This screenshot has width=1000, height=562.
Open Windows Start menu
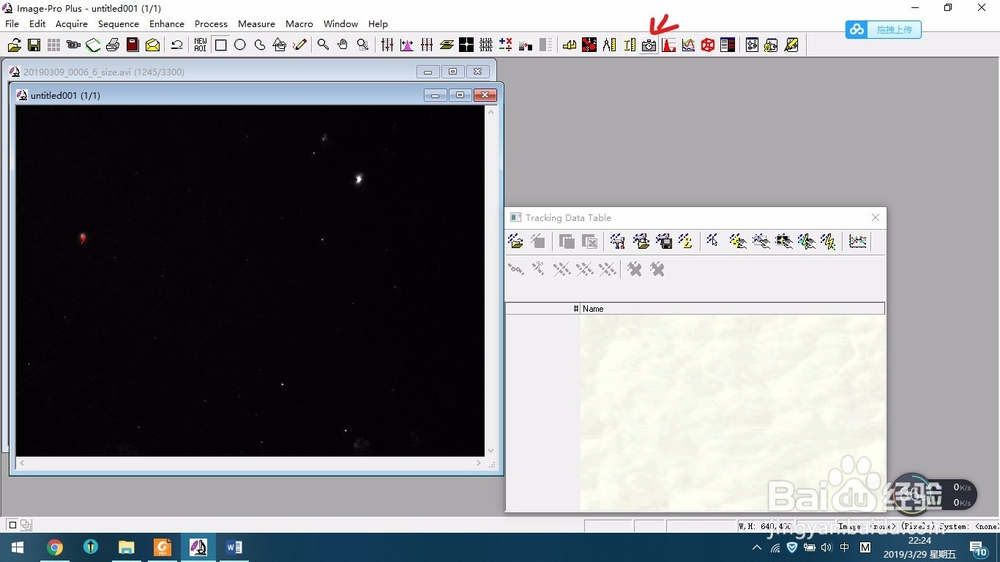17,547
